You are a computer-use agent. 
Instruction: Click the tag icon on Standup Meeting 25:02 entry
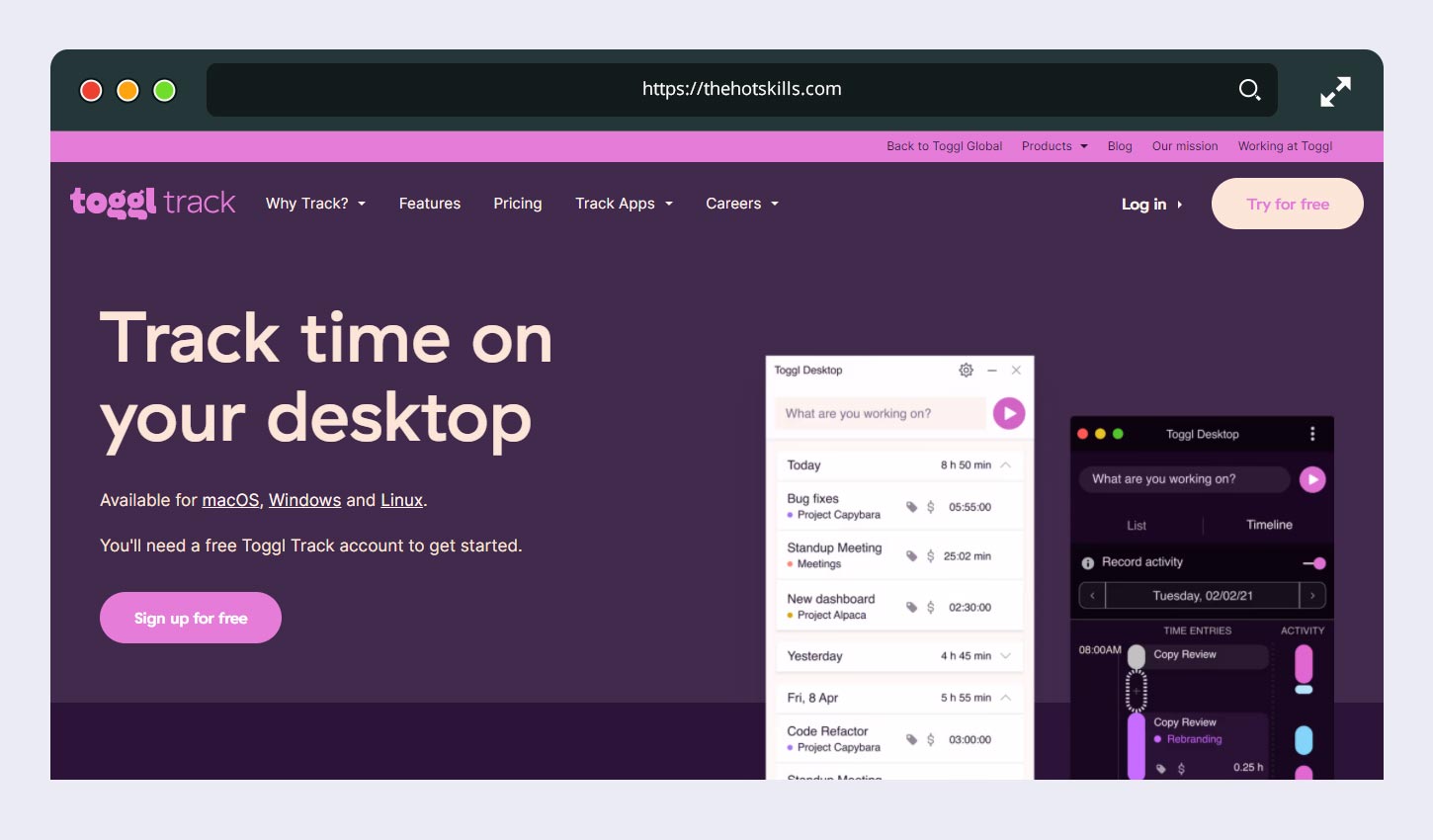click(x=912, y=556)
